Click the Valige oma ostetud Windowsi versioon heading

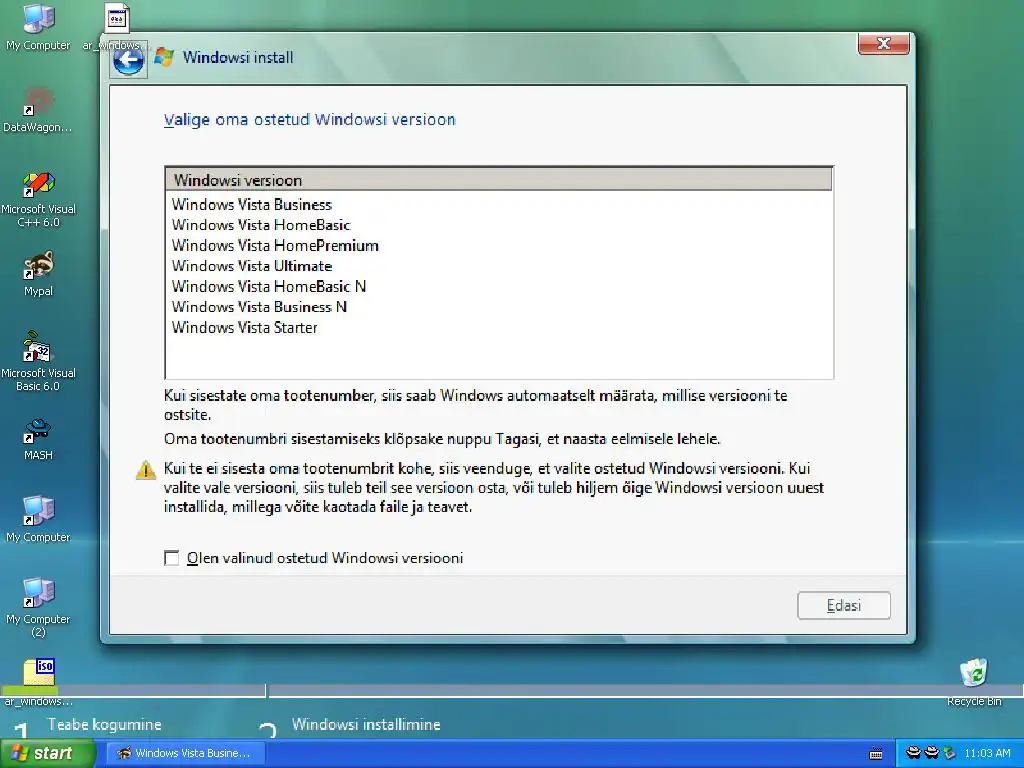pos(310,120)
